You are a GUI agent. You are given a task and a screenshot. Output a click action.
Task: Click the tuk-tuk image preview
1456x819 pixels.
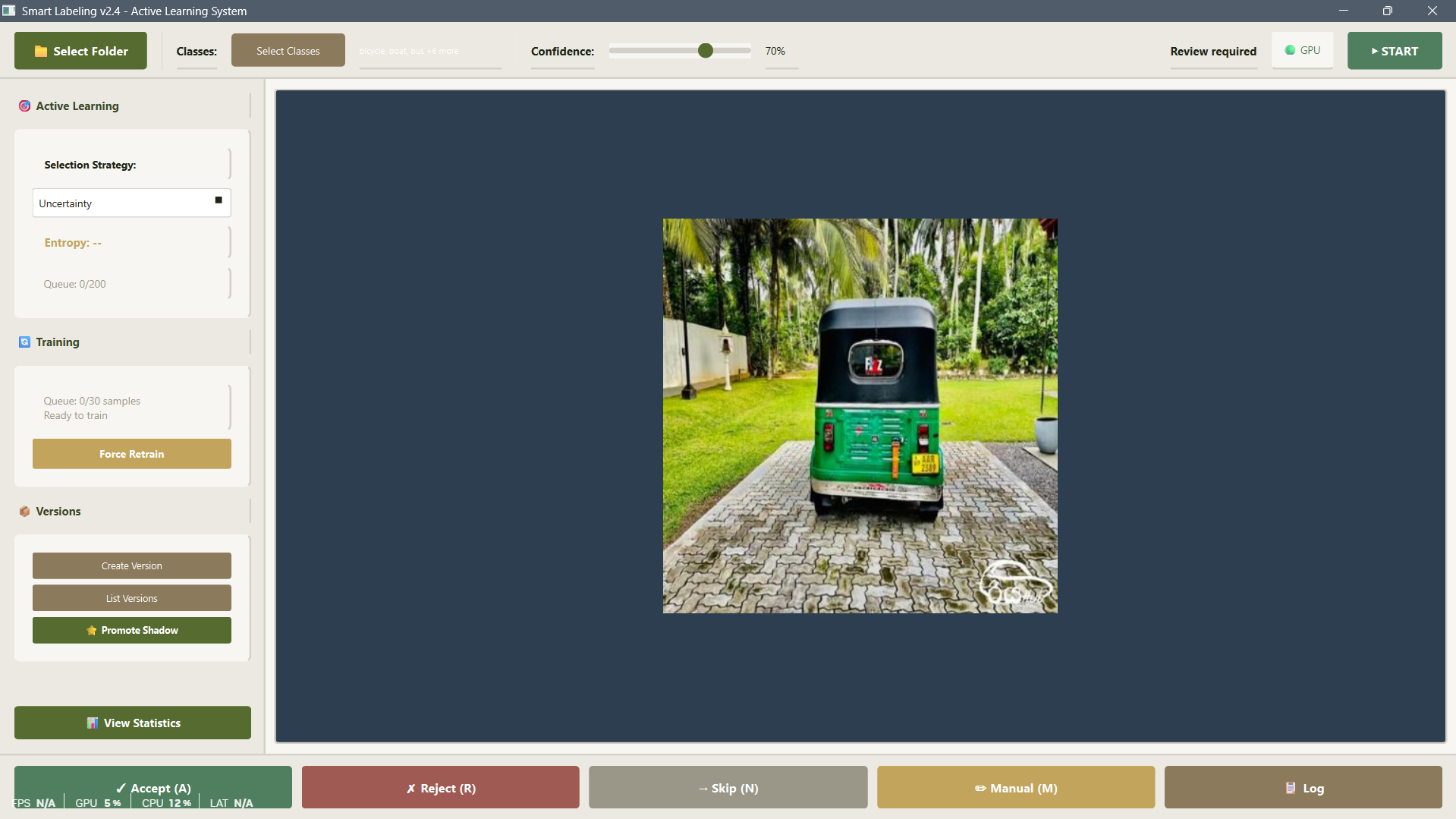[x=860, y=416]
